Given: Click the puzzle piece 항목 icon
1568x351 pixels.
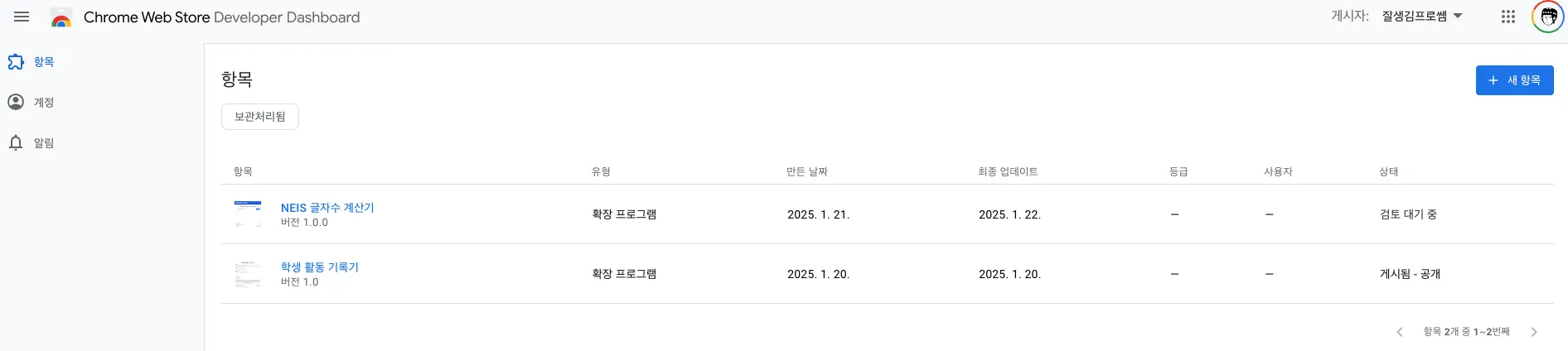Looking at the screenshot, I should tap(16, 62).
